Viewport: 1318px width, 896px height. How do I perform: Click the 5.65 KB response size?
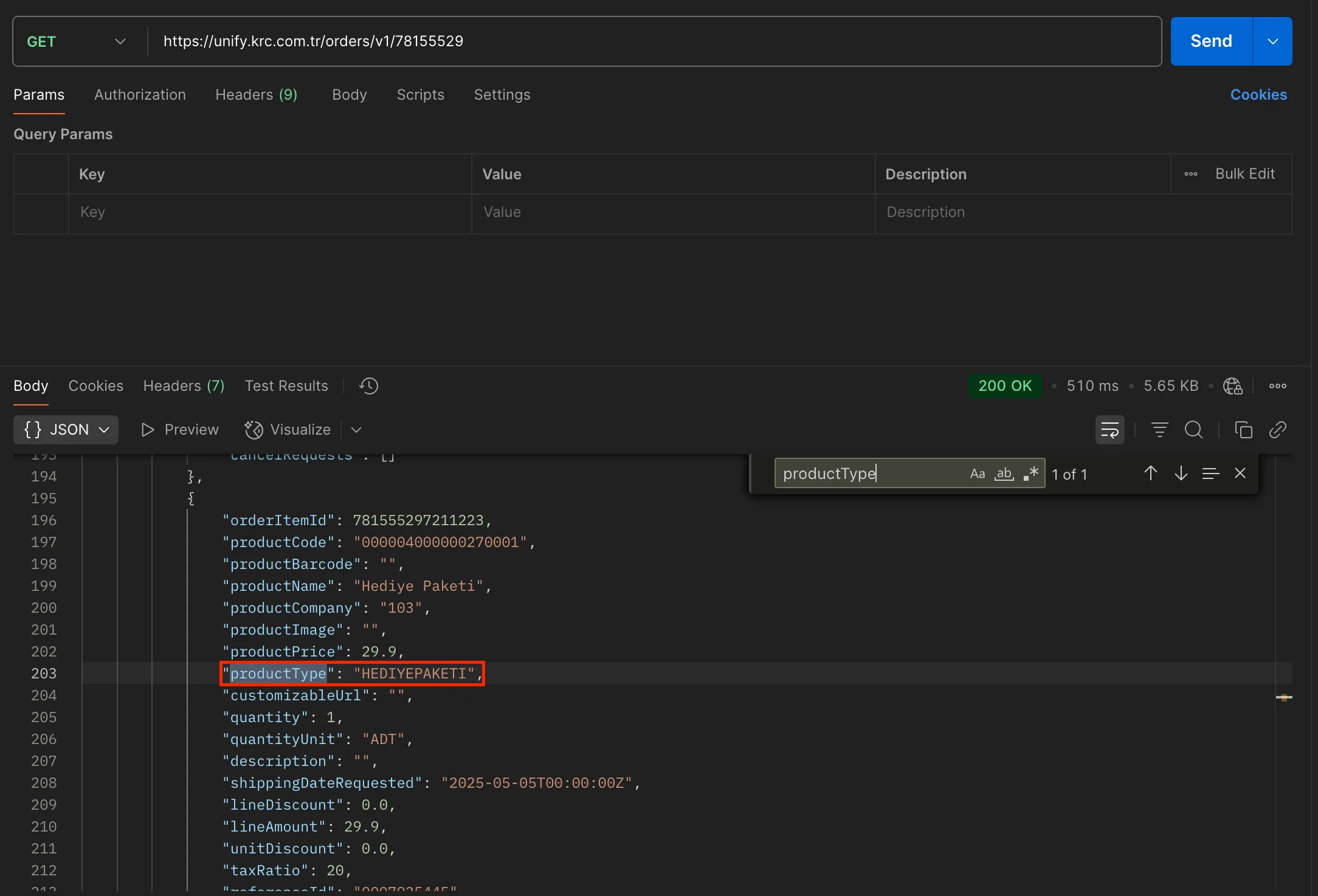point(1171,386)
